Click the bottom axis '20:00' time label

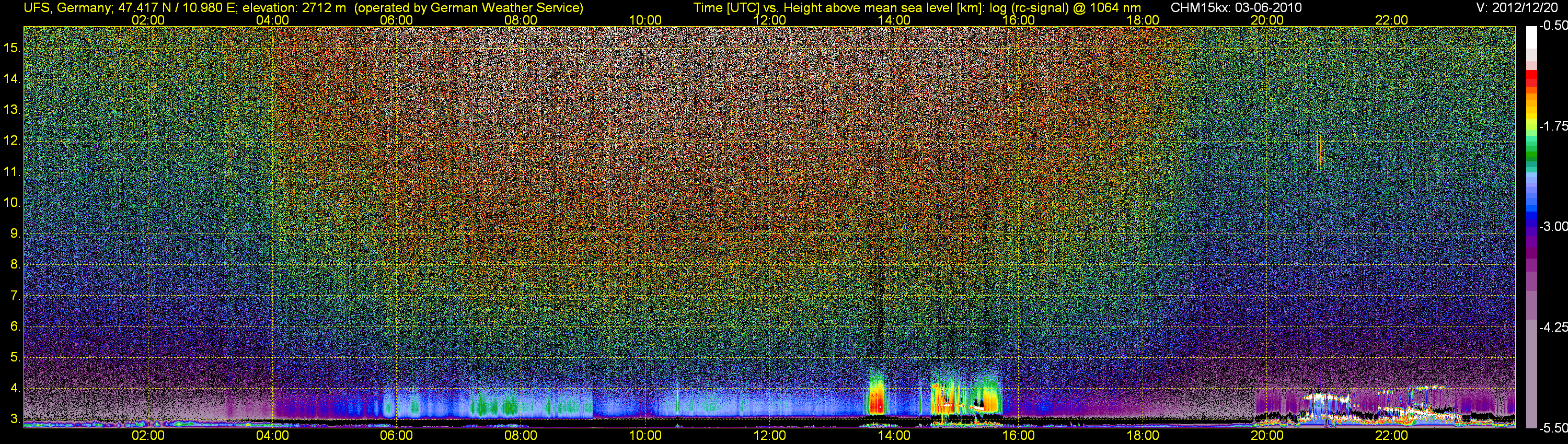click(1267, 436)
